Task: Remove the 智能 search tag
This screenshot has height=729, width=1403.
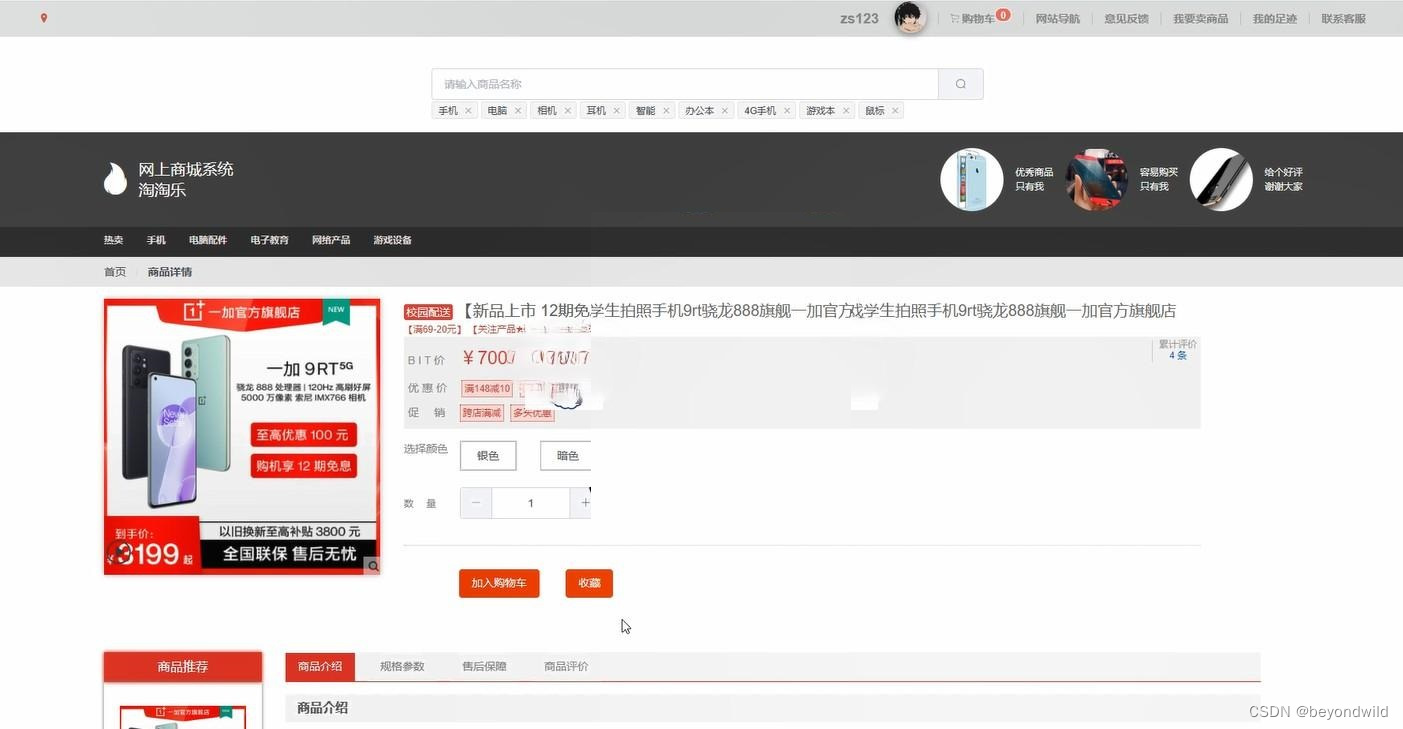Action: point(666,111)
